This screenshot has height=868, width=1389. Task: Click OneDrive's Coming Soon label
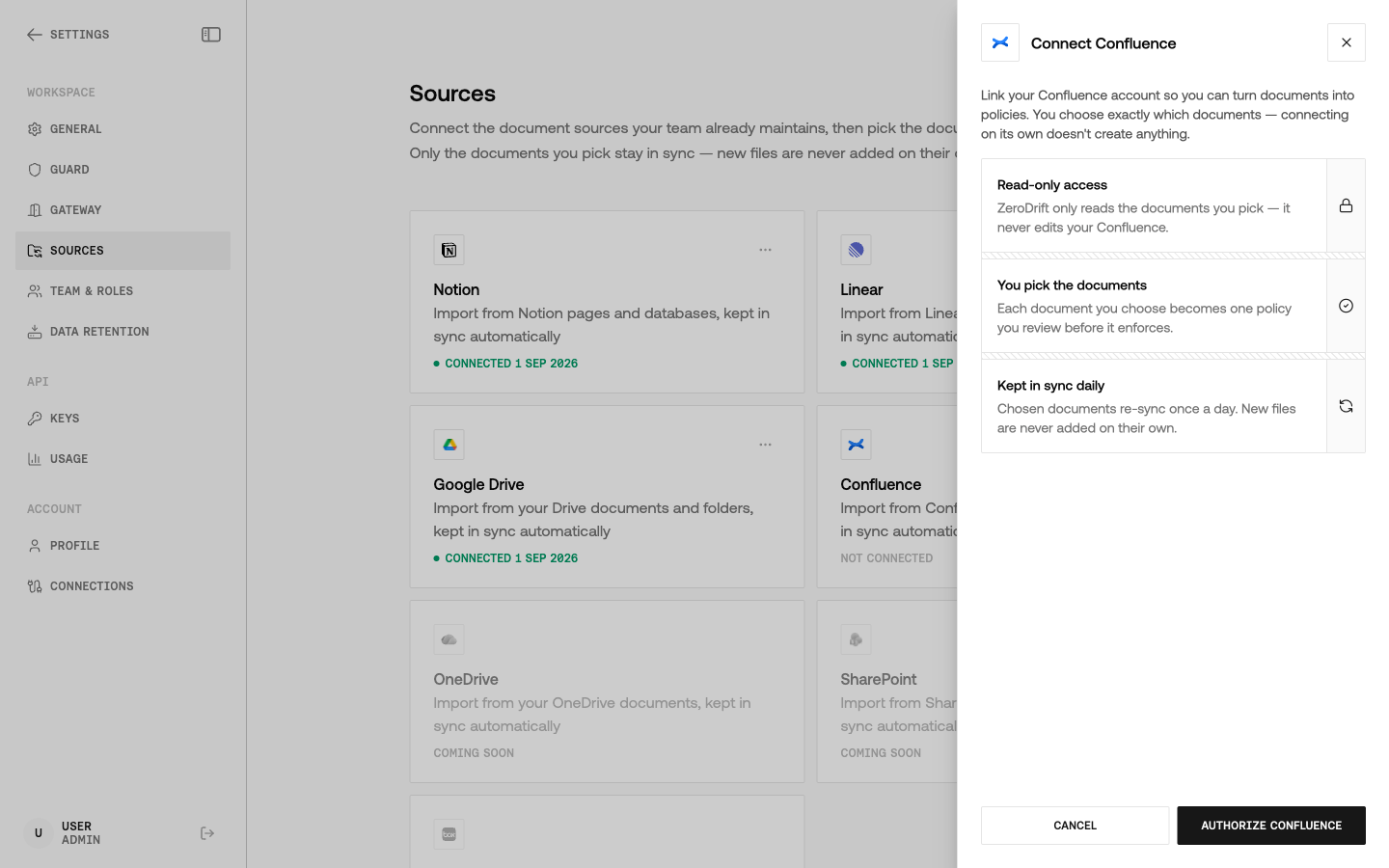click(474, 753)
